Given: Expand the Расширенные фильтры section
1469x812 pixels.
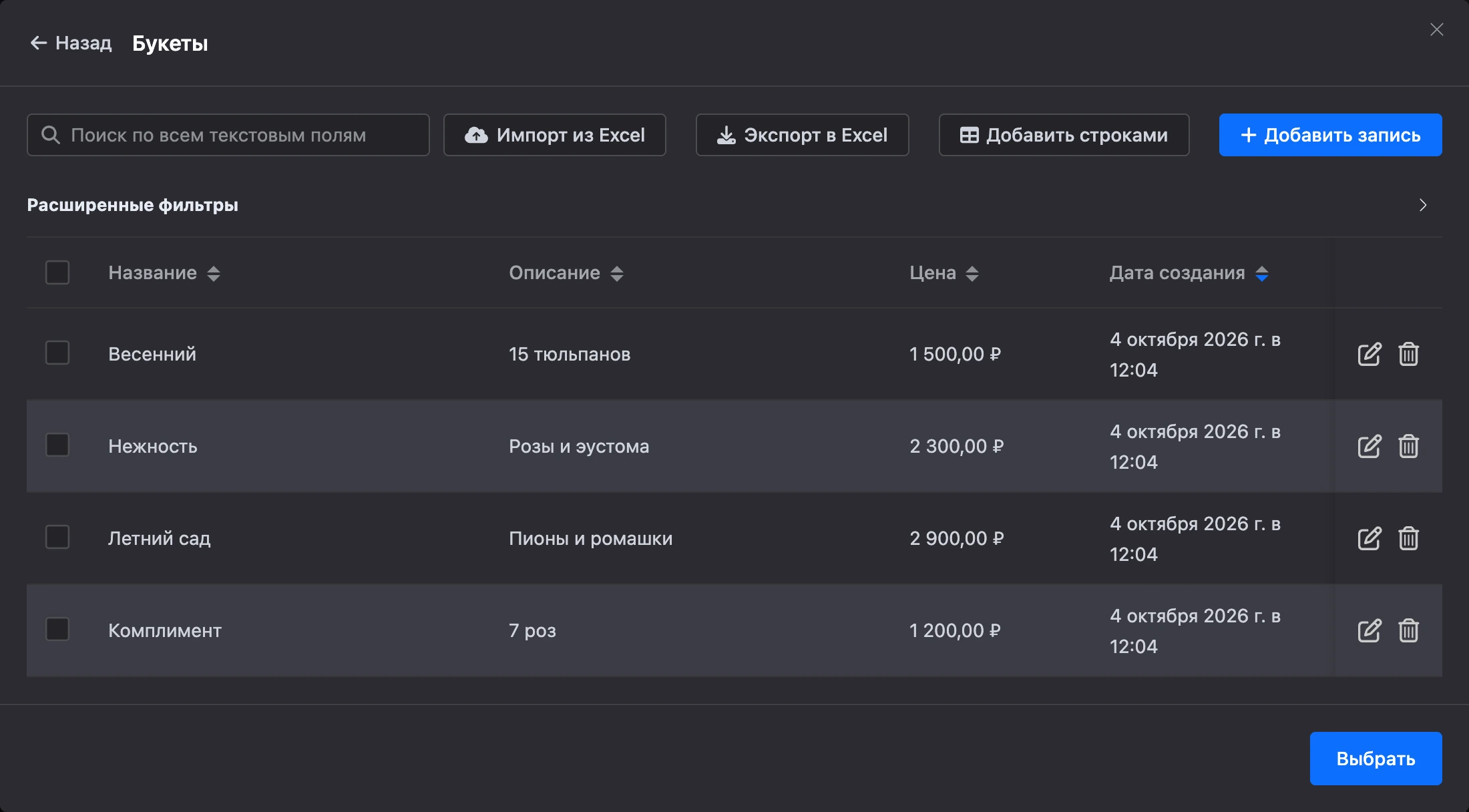Looking at the screenshot, I should tap(1422, 205).
